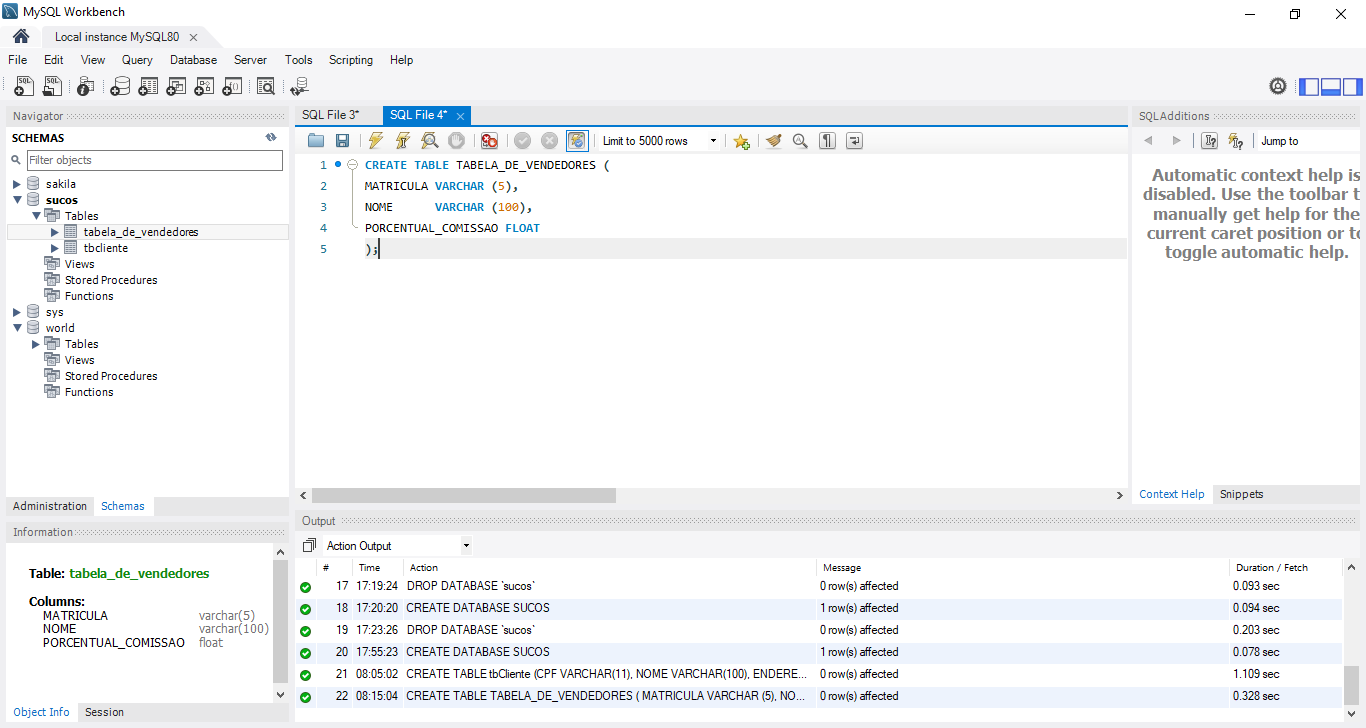The image size is (1366, 728).
Task: Expand tbcliente table node
Action: [x=55, y=248]
